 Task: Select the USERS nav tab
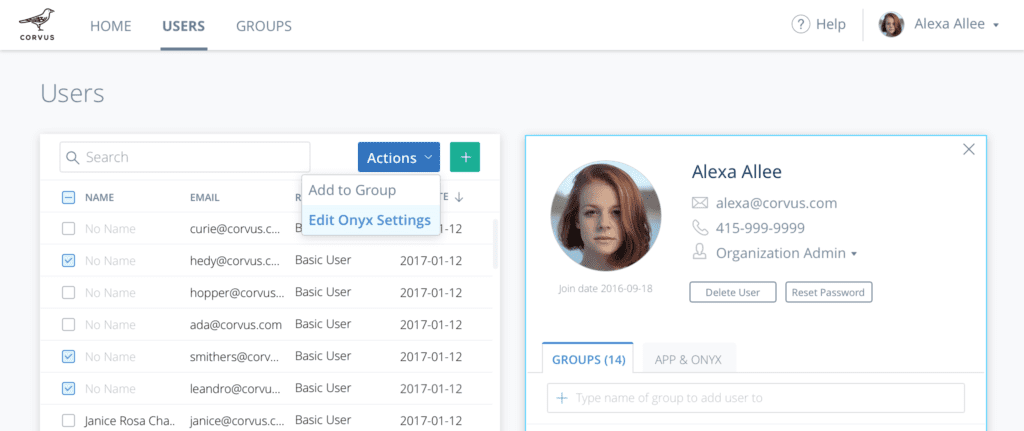[x=184, y=26]
